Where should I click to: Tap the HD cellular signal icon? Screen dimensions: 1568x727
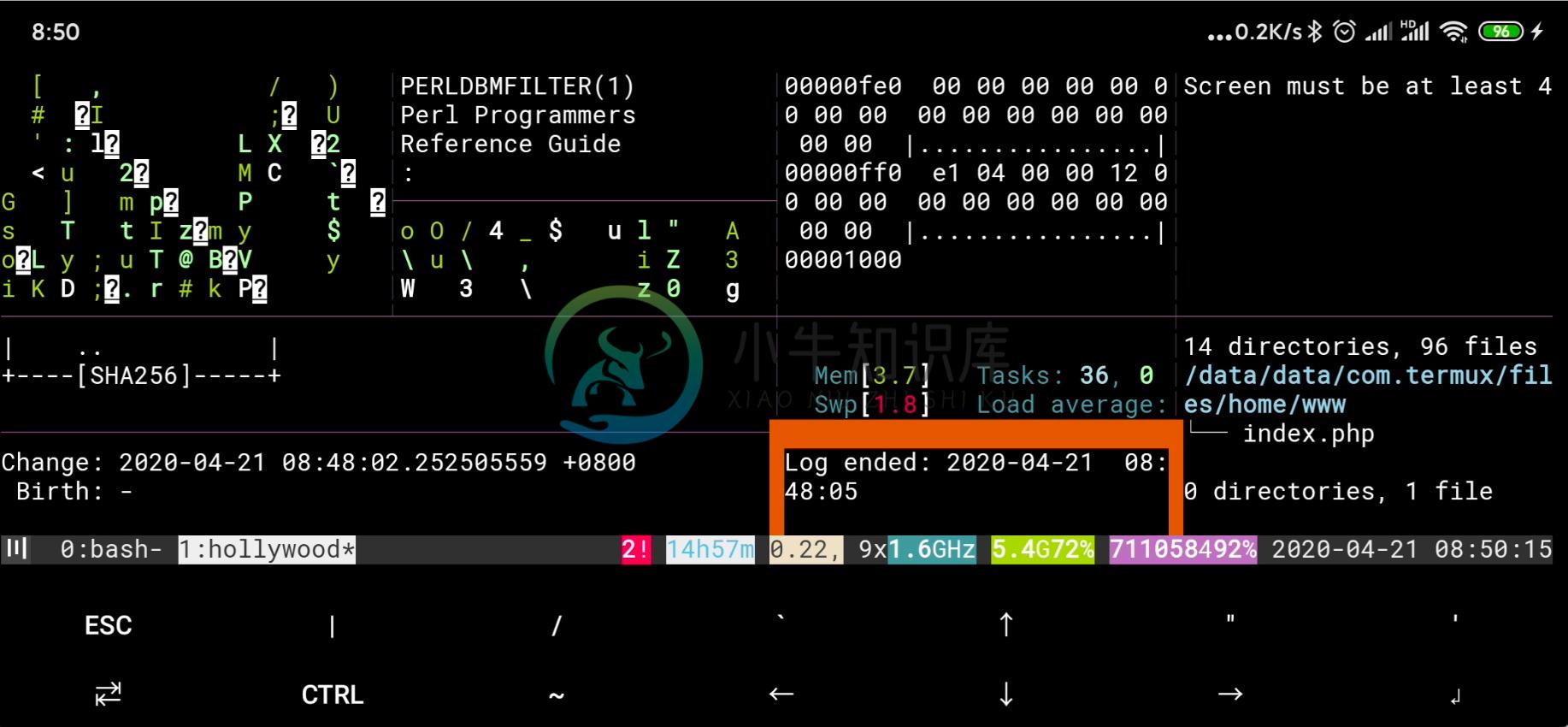[x=1414, y=31]
